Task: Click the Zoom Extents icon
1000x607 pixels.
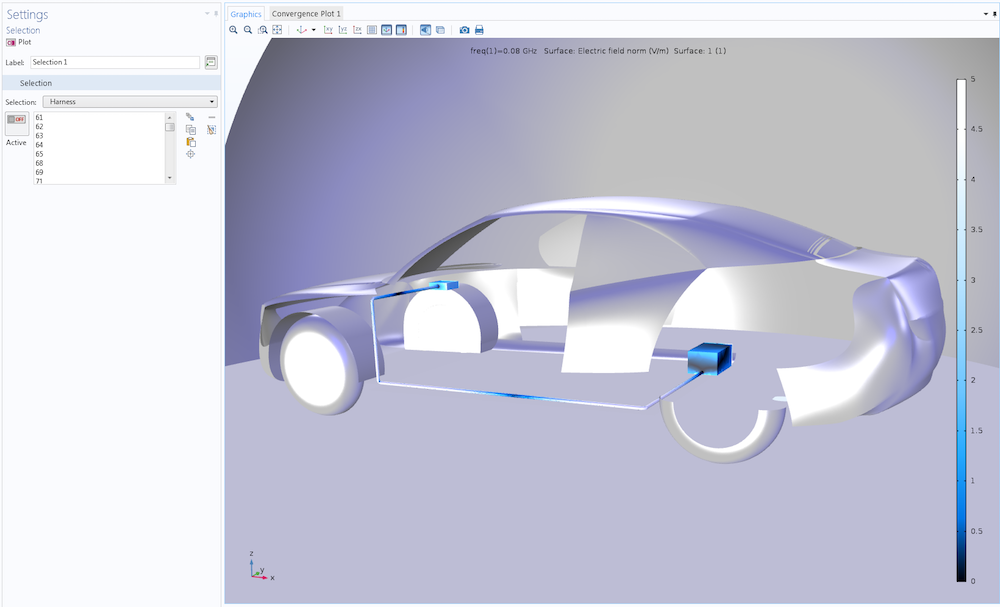Action: 277,30
